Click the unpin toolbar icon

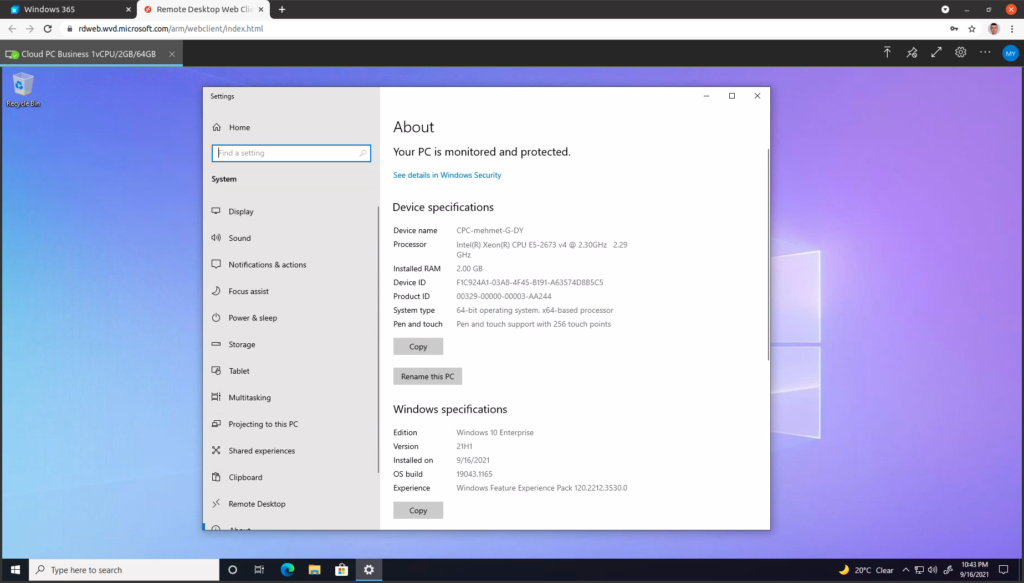coord(912,53)
